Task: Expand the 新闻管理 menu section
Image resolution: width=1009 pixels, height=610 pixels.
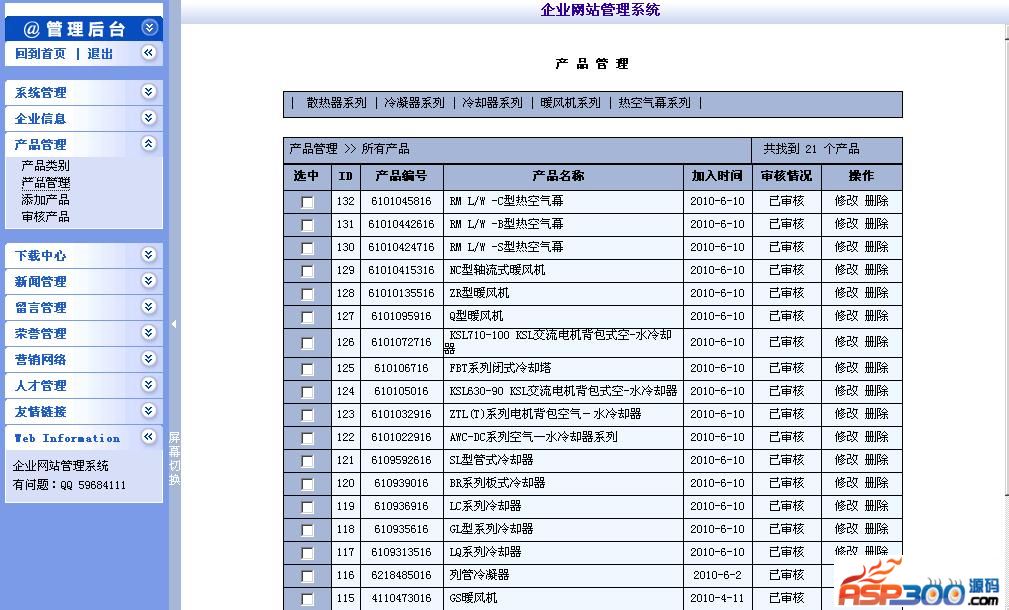Action: (149, 281)
